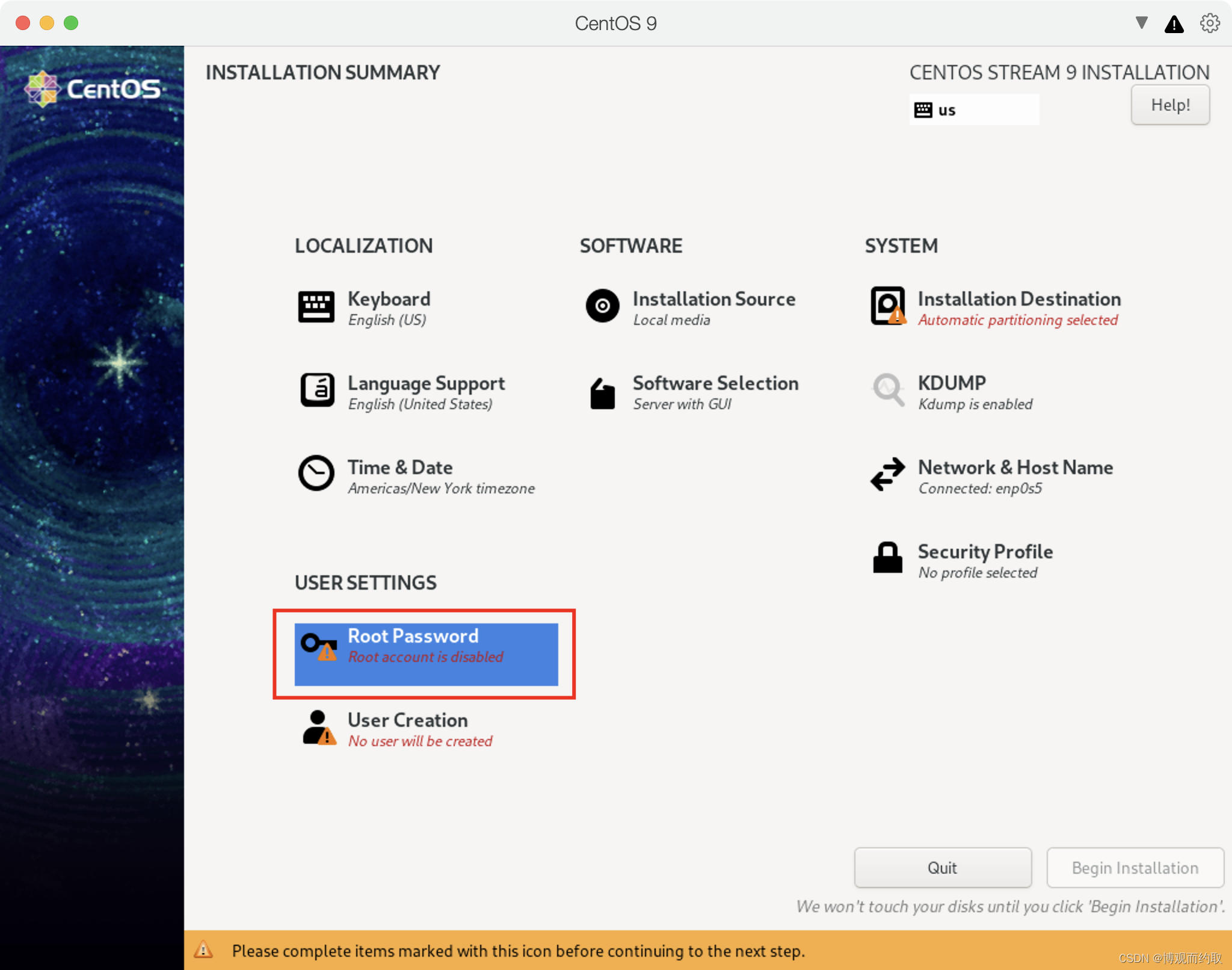Click the black warning triangle in title bar
1232x970 pixels.
1174,24
